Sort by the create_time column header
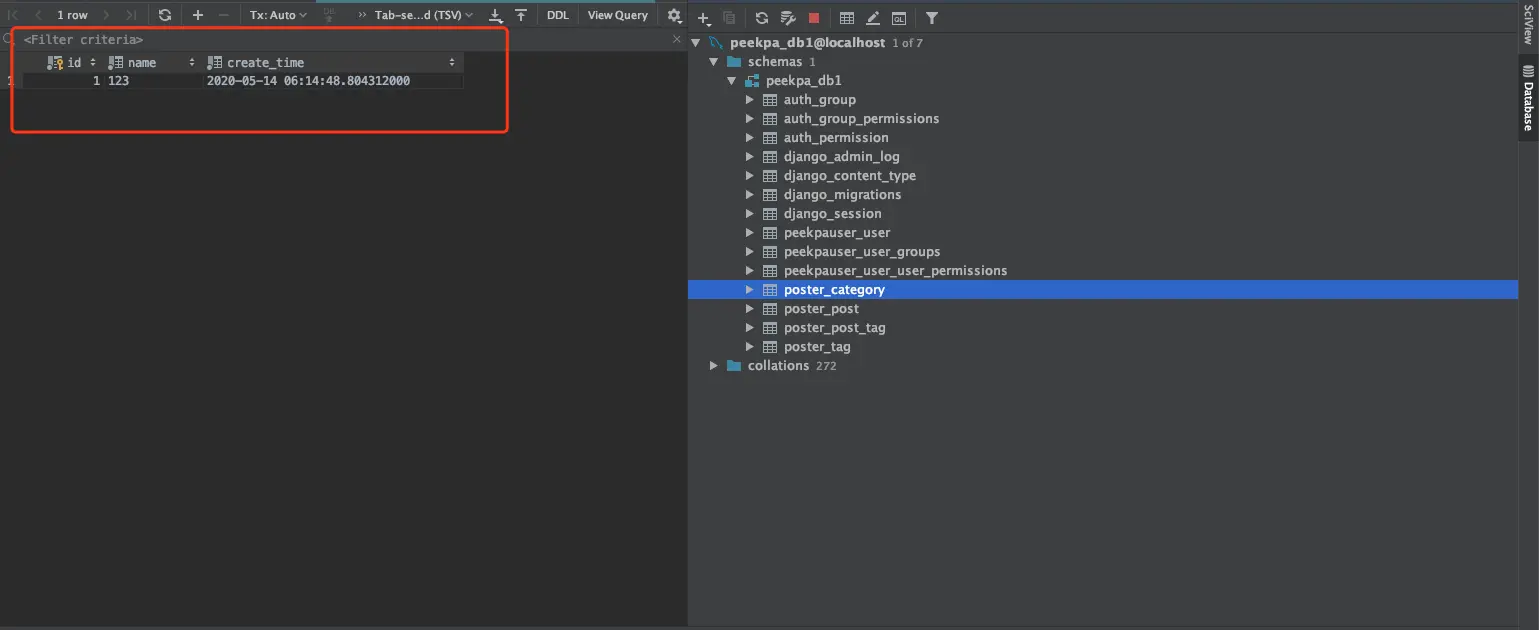Image resolution: width=1539 pixels, height=630 pixels. point(332,62)
